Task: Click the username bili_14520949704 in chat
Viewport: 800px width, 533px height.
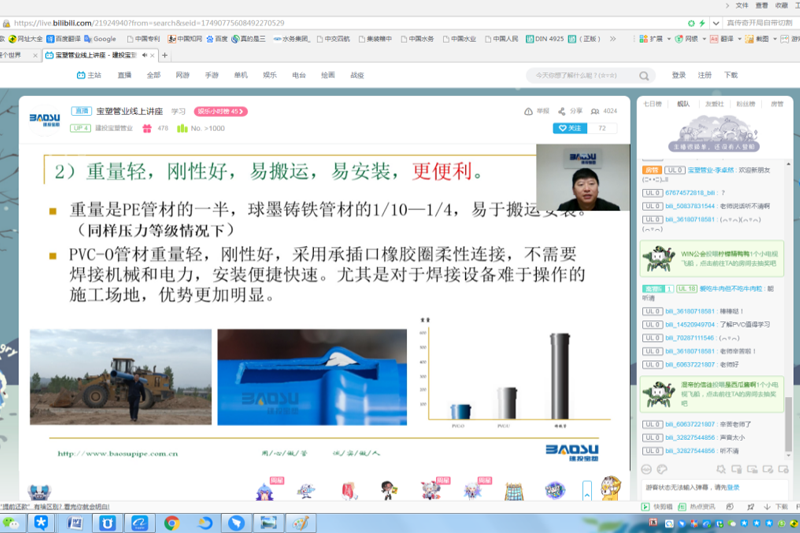Action: click(691, 324)
